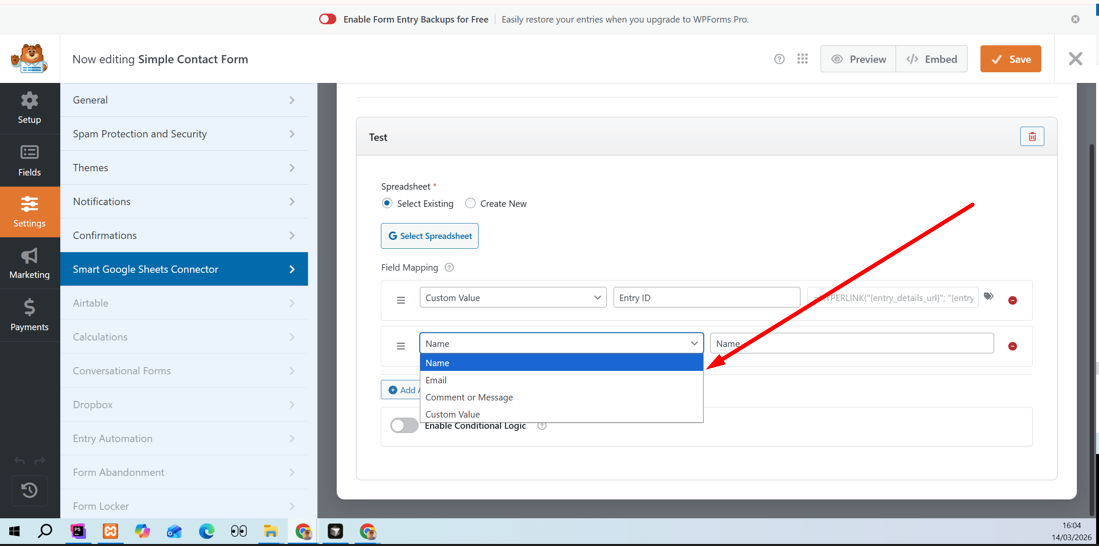Click the undo arrow icon
Screen dimensions: 1099x546
click(20, 460)
